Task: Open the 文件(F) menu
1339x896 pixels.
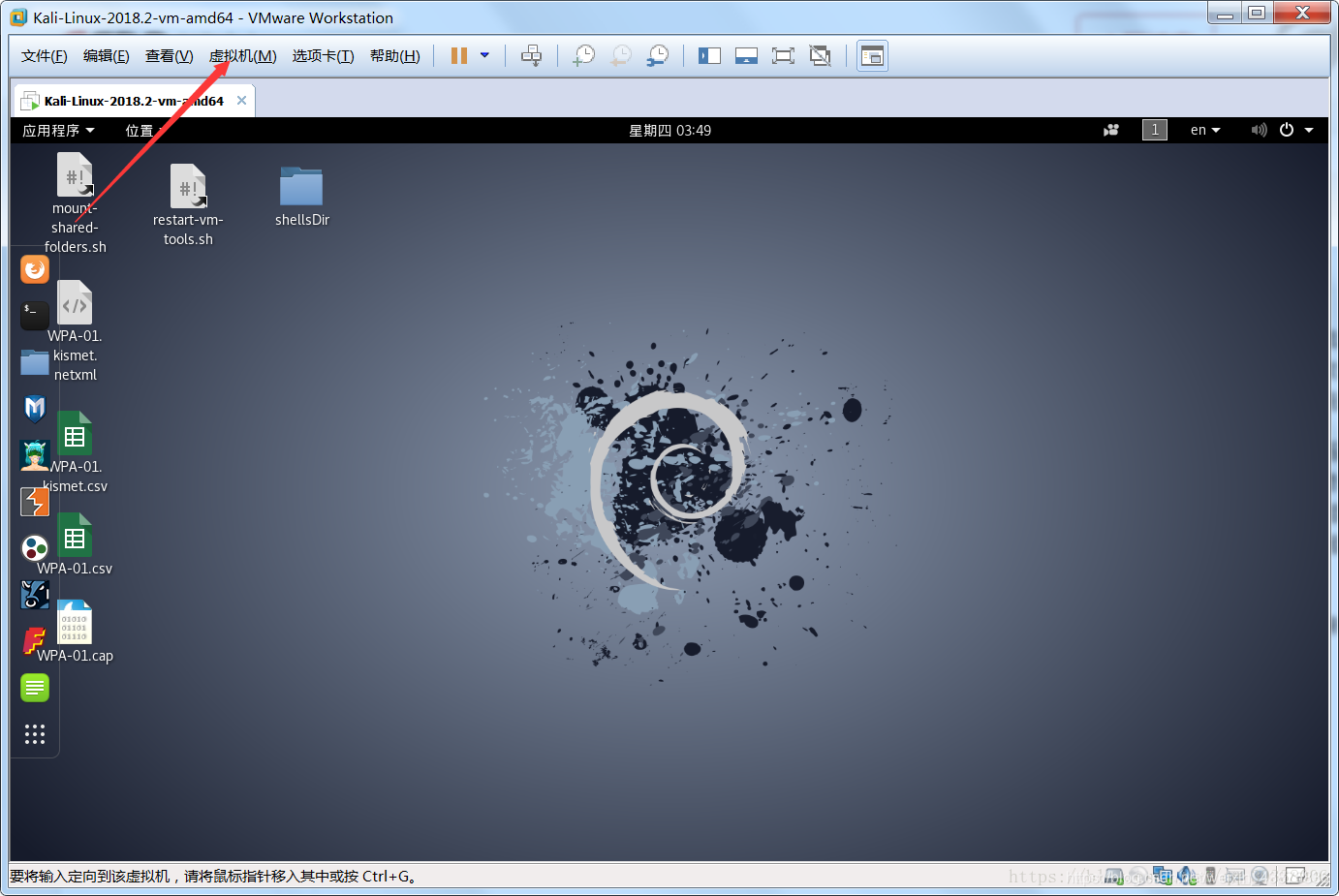Action: (x=45, y=56)
